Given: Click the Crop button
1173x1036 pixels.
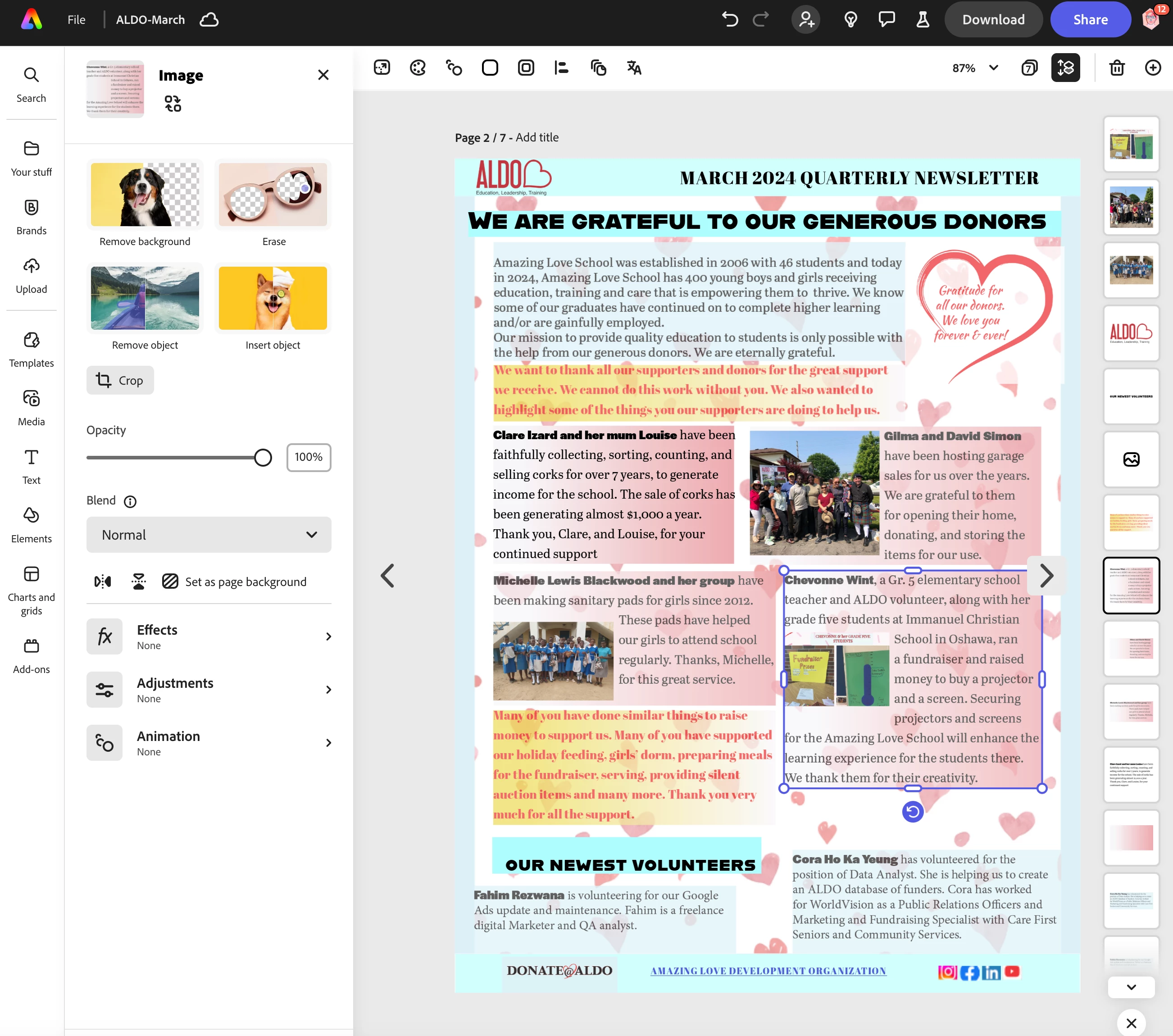Looking at the screenshot, I should point(120,380).
